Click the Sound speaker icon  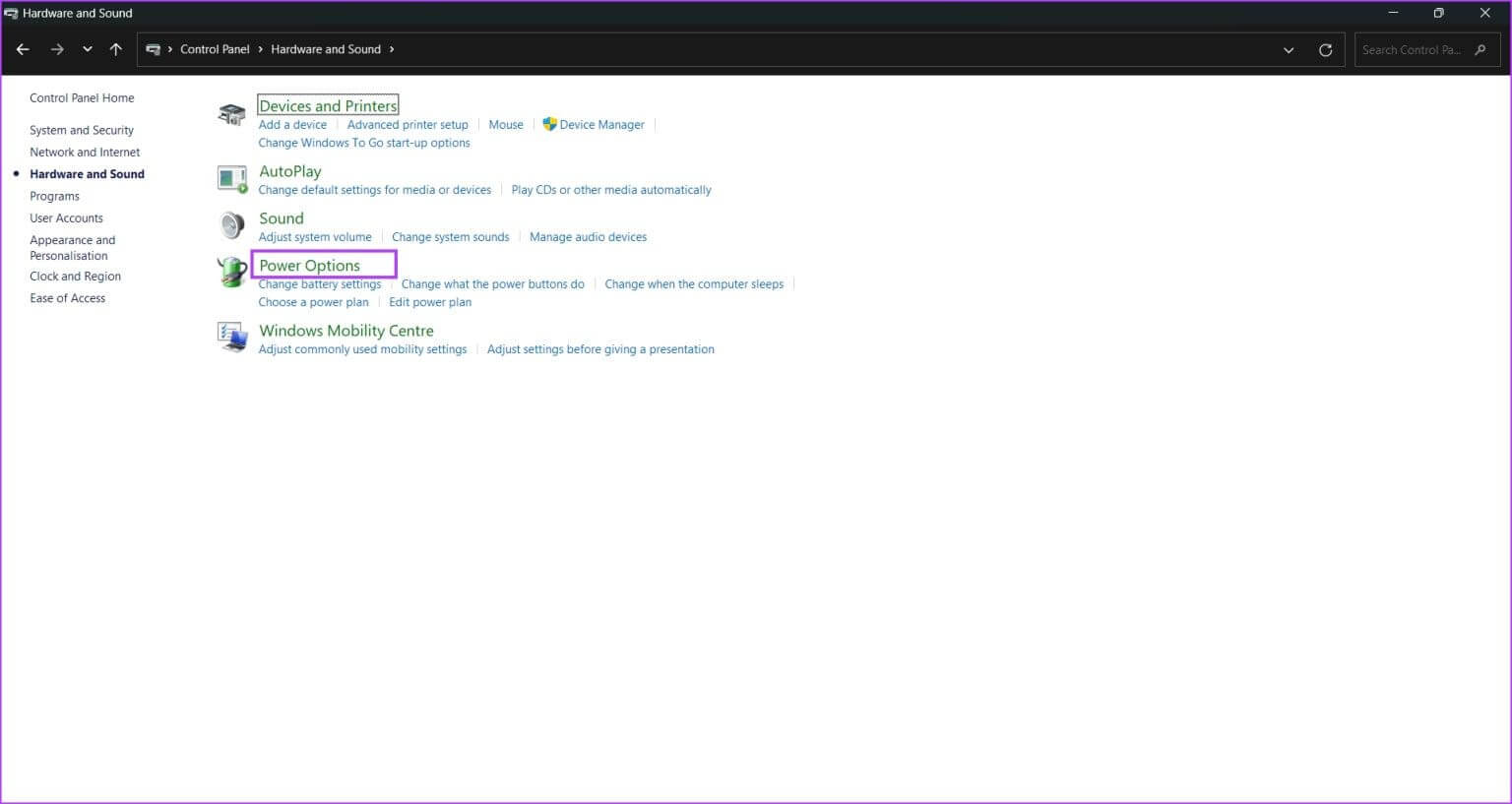pos(232,225)
